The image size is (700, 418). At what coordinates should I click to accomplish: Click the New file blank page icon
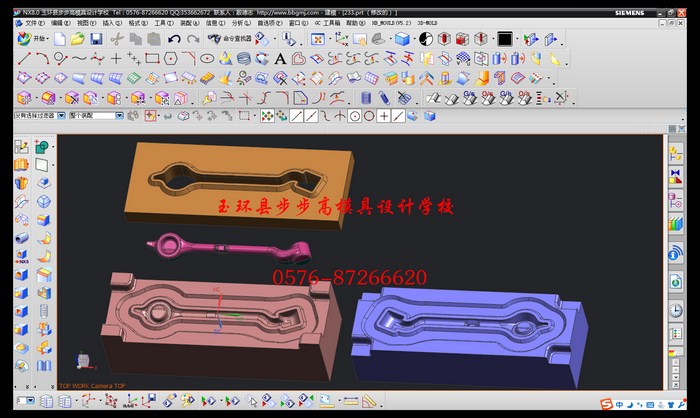coord(60,39)
